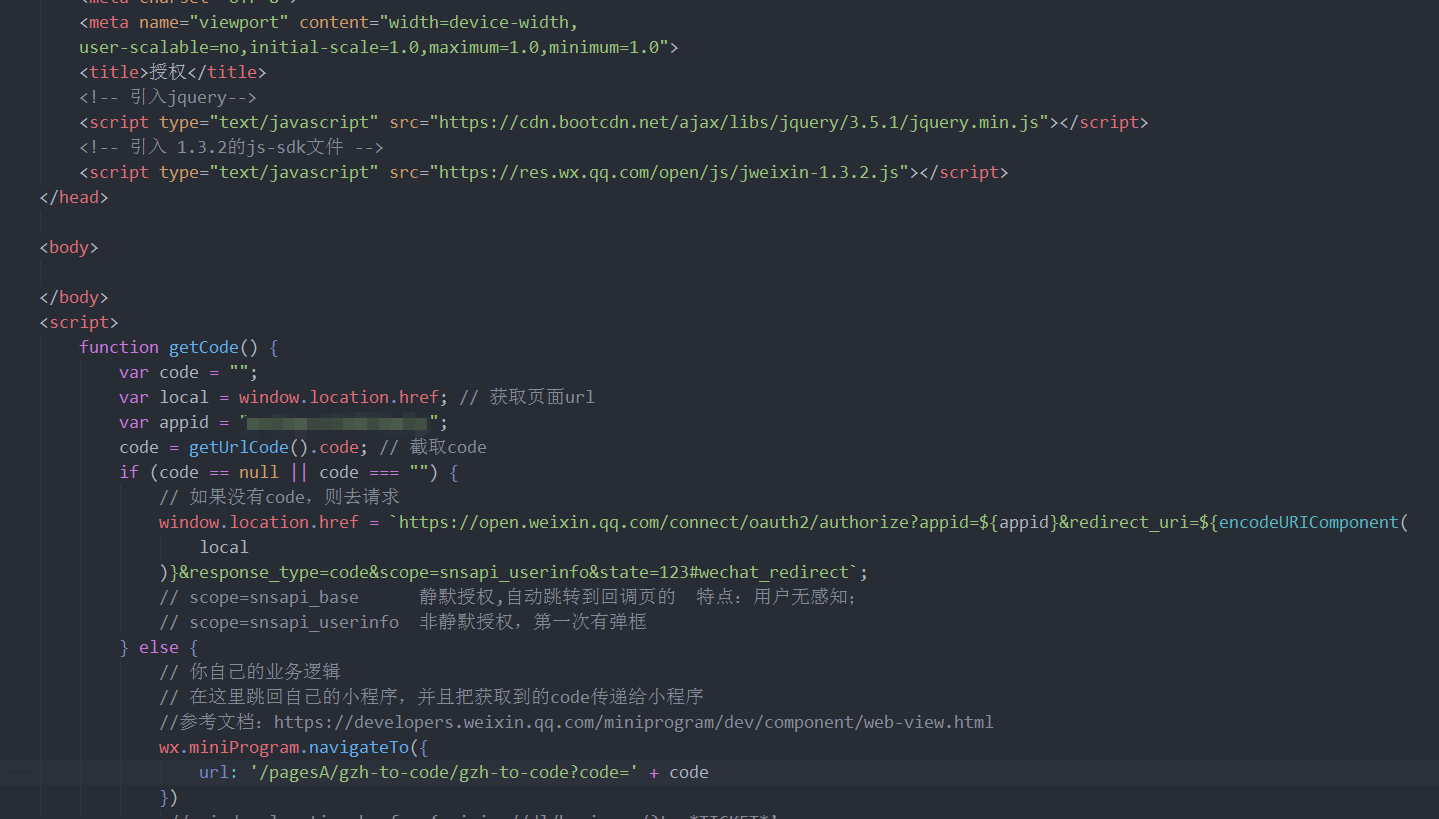Click the comment '你自己的业务逻辑'

(x=250, y=672)
